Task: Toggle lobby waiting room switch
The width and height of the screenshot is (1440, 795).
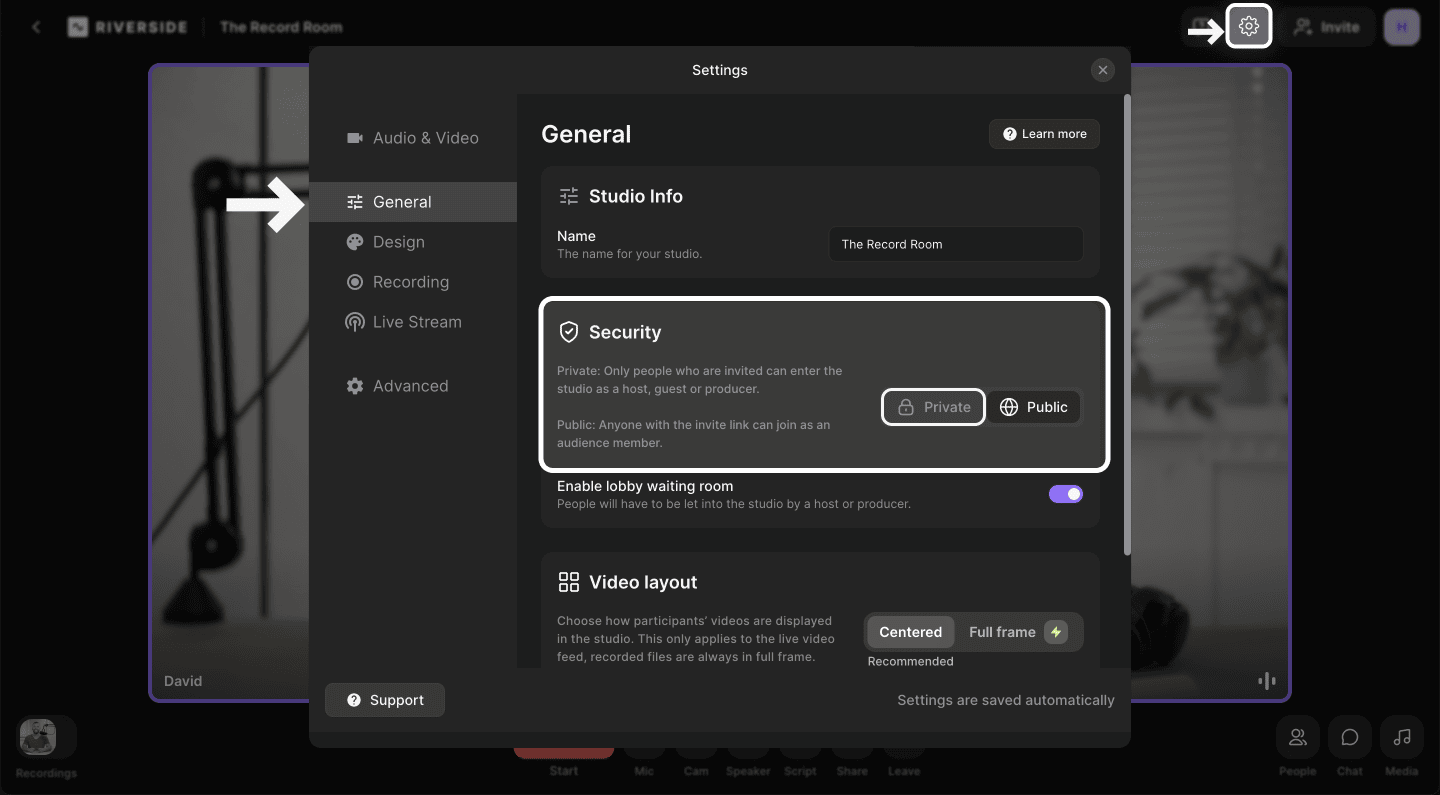Action: pyautogui.click(x=1065, y=494)
